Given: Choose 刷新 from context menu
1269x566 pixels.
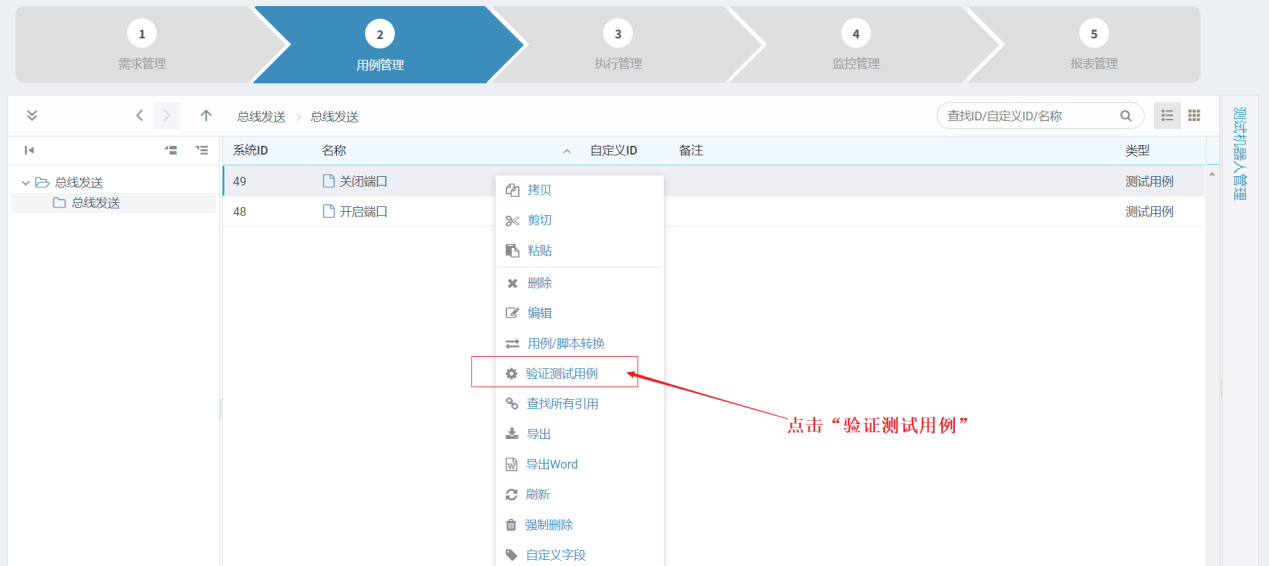Looking at the screenshot, I should [580, 494].
